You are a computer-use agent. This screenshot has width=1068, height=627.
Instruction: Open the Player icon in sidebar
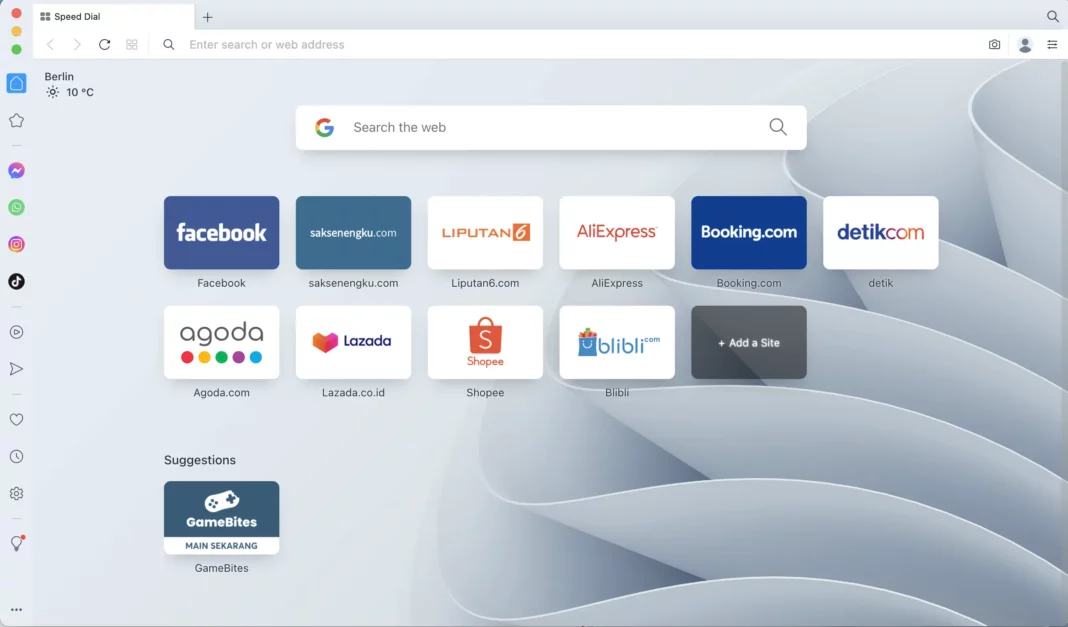pos(16,332)
